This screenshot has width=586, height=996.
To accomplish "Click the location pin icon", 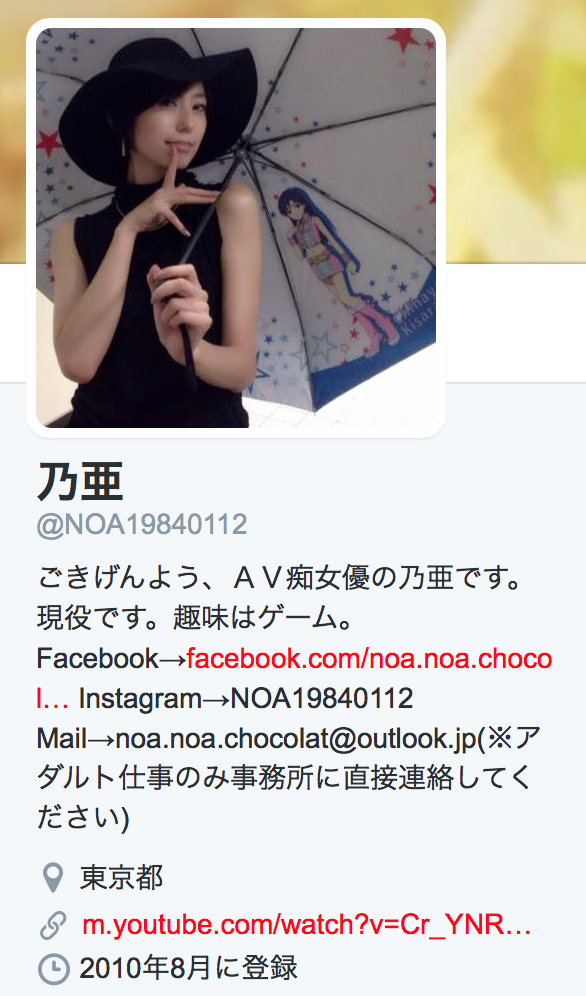I will 53,878.
